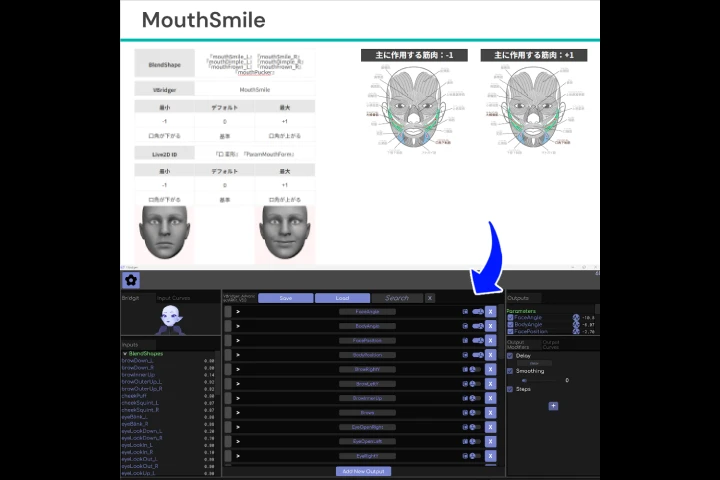720x480 pixels.
Task: Switch to the Input Curves tab
Action: (x=174, y=298)
